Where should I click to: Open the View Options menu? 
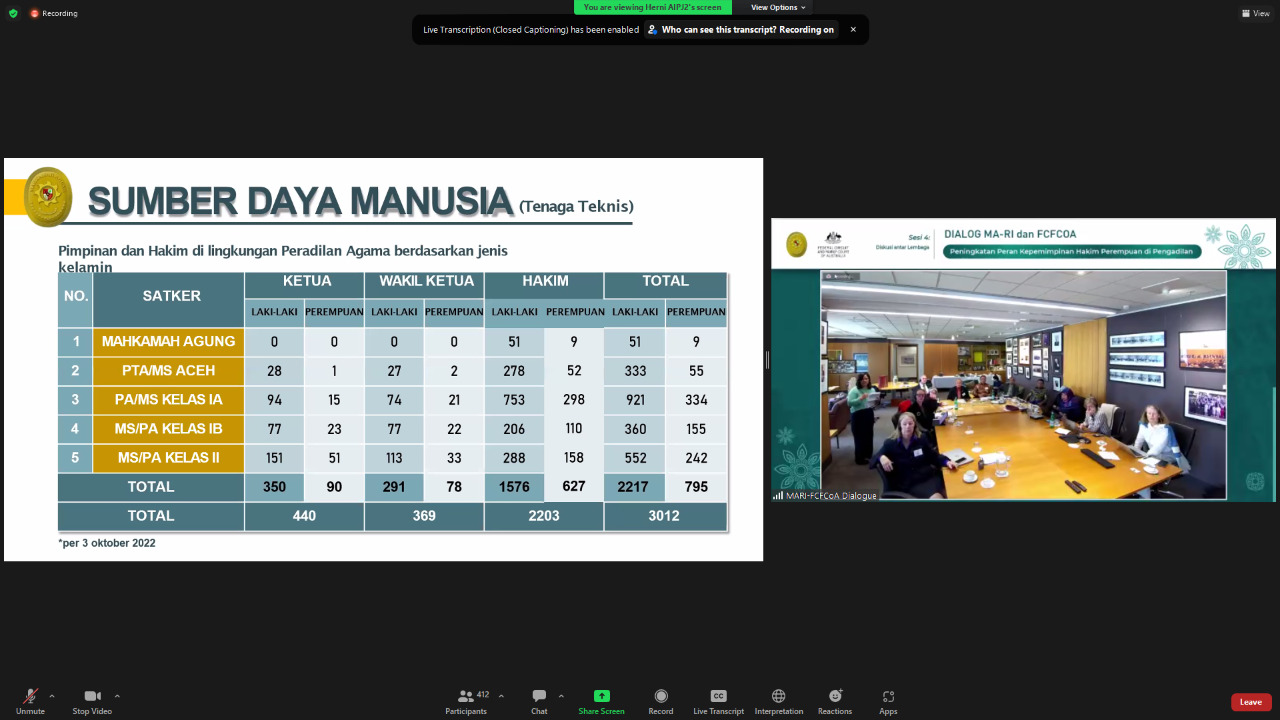tap(778, 7)
